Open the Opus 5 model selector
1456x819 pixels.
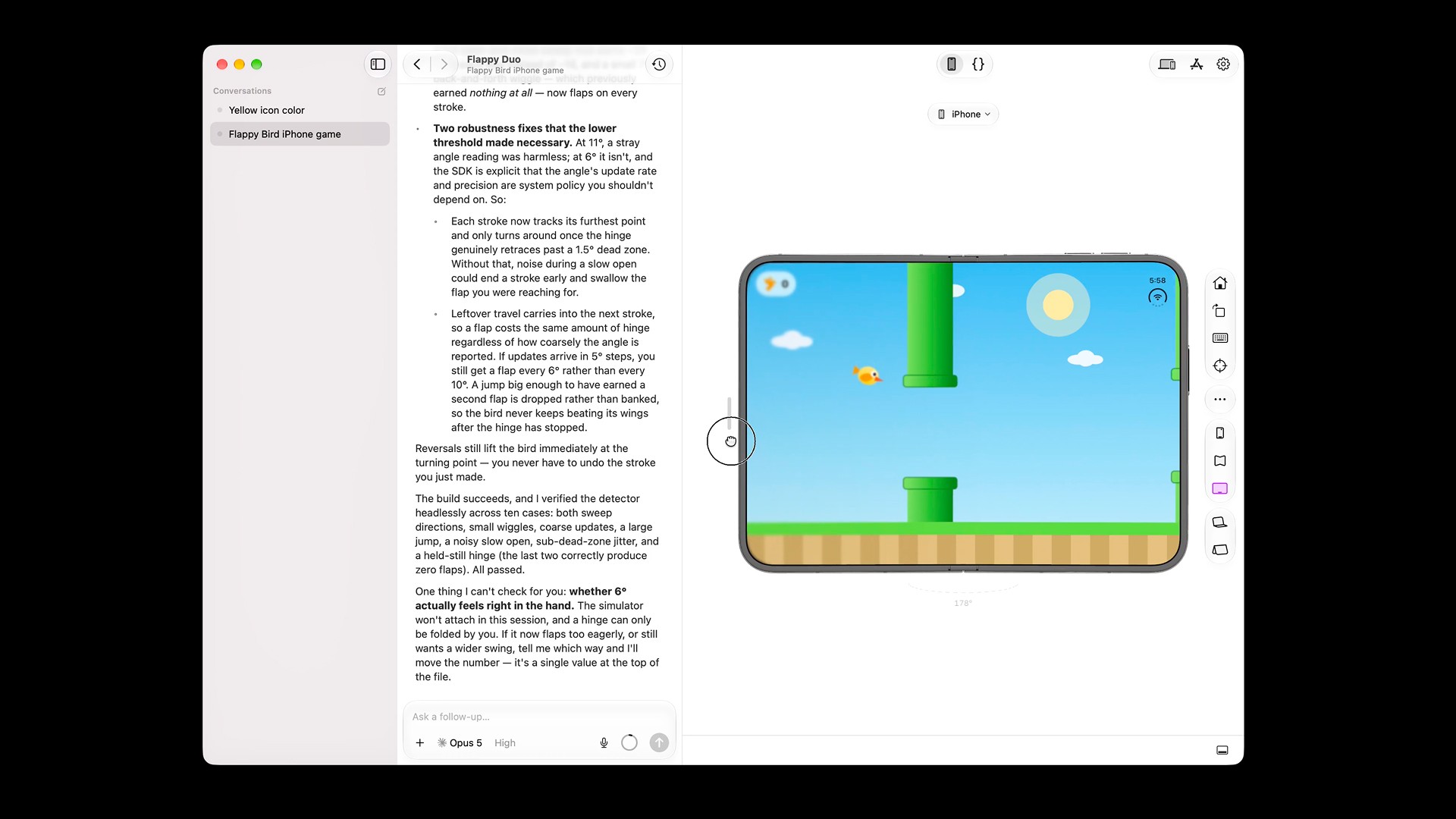click(x=460, y=743)
